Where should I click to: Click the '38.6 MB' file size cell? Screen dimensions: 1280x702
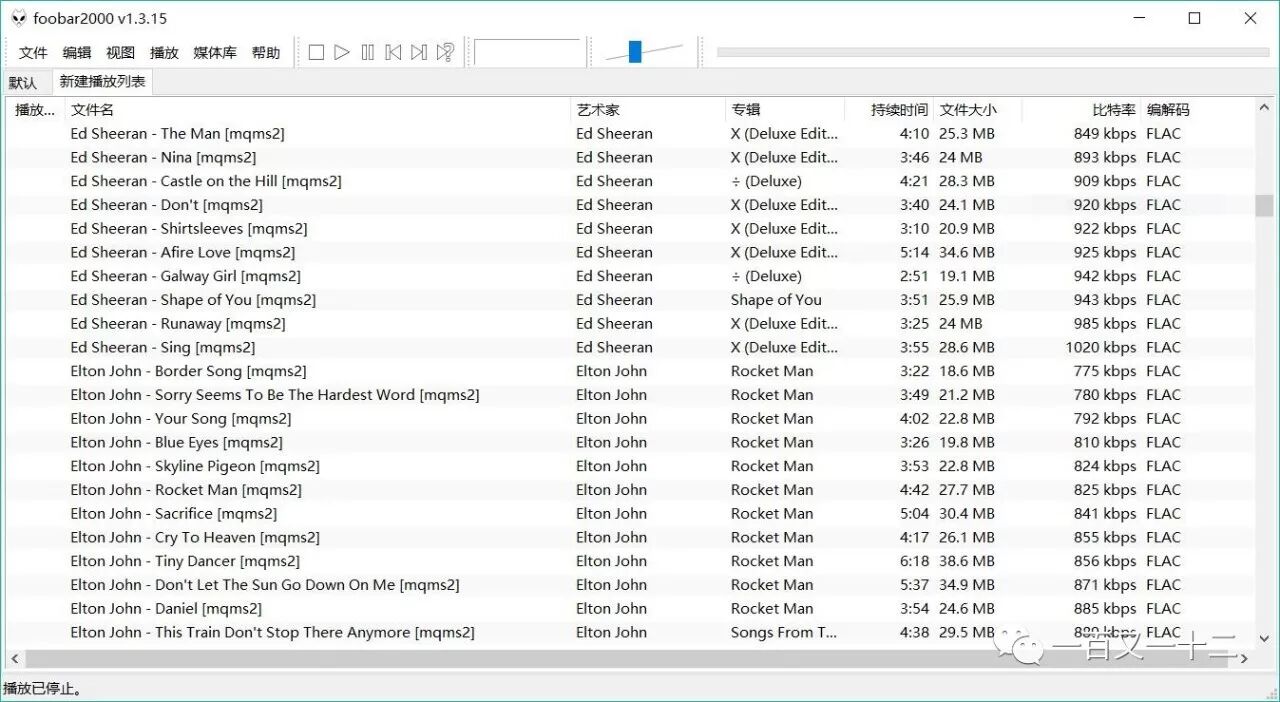[x=967, y=561]
